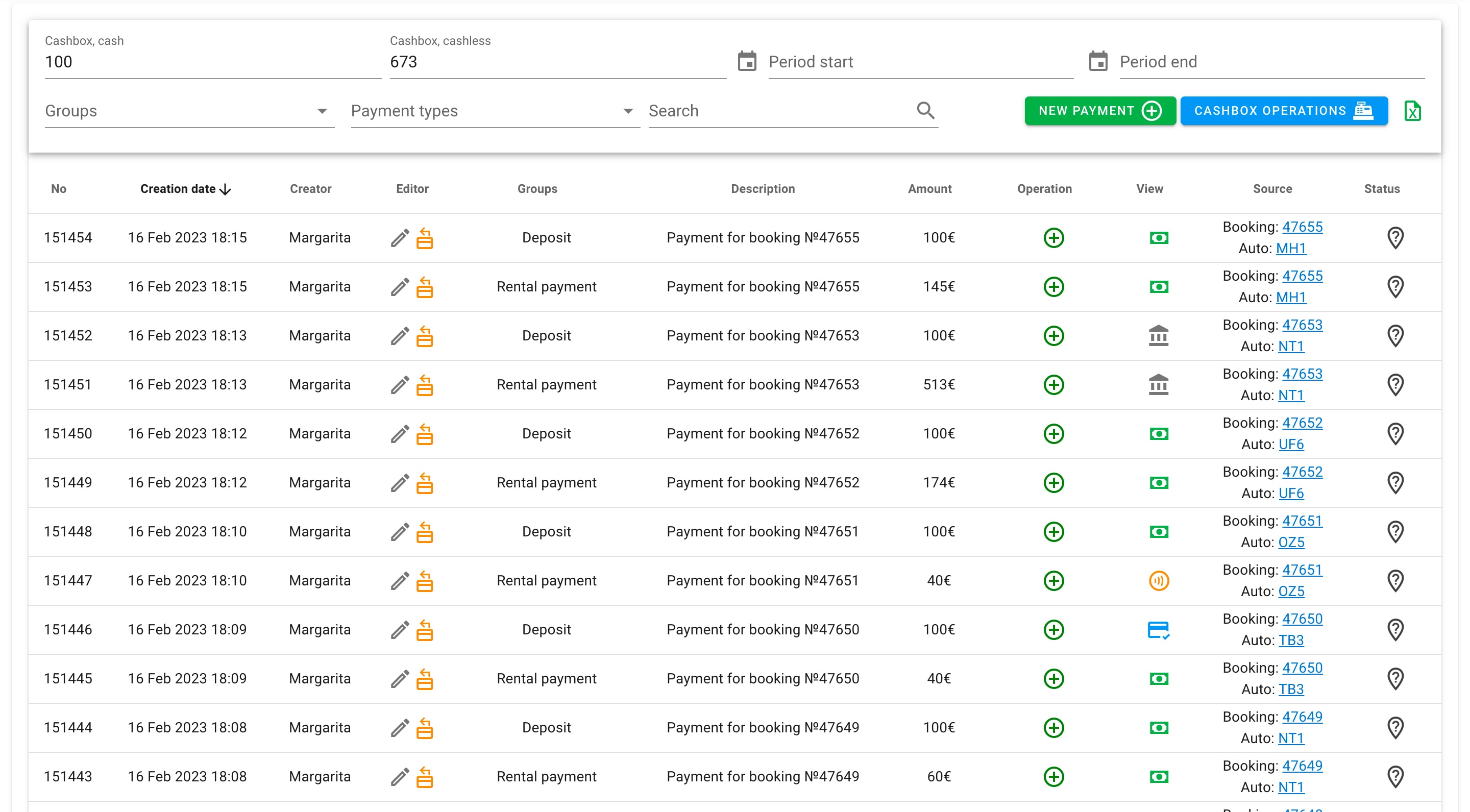Edit payment 151448 with pencil icon

pos(400,532)
